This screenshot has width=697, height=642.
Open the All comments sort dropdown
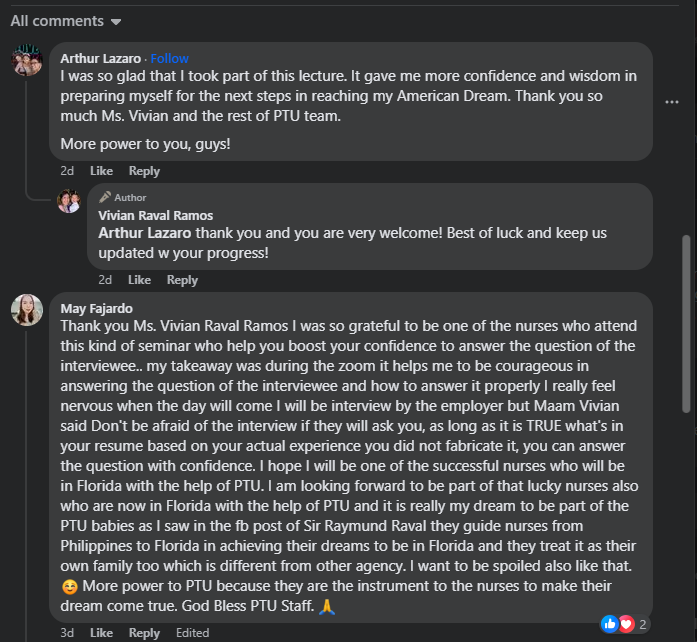tap(66, 21)
